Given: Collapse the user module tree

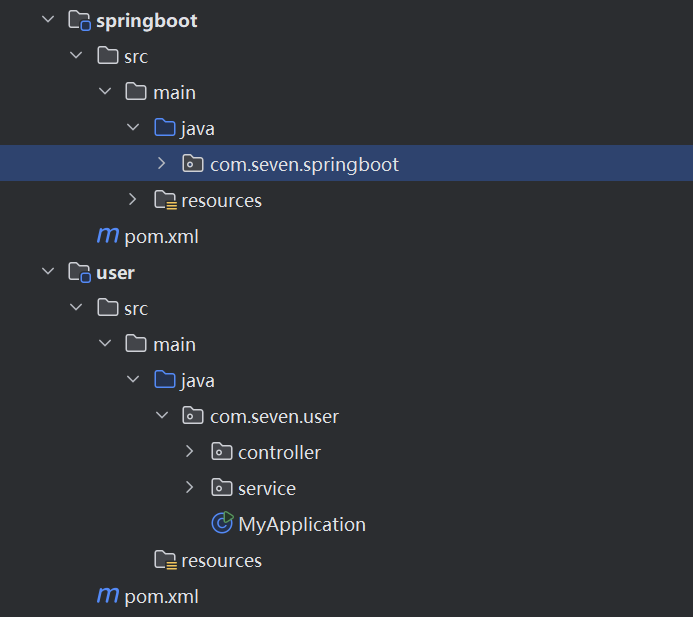Looking at the screenshot, I should 47,272.
